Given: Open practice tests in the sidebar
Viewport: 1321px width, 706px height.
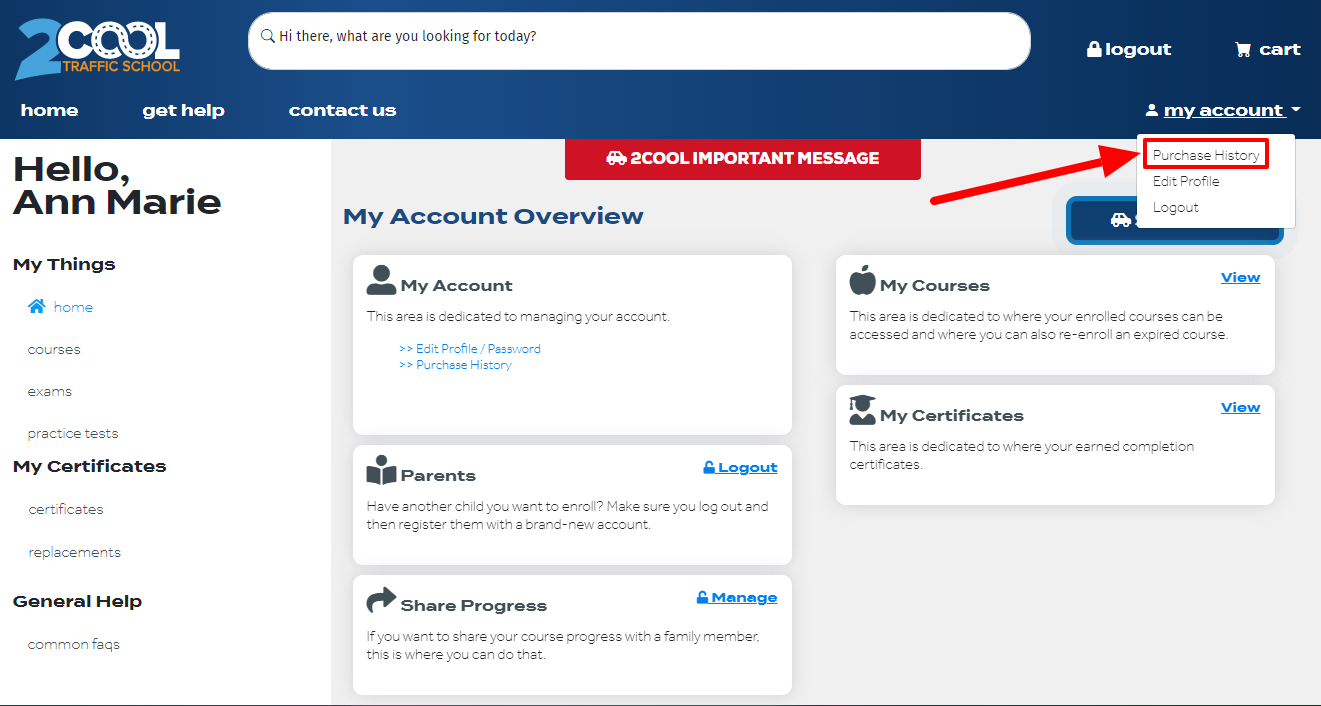Looking at the screenshot, I should pos(73,433).
